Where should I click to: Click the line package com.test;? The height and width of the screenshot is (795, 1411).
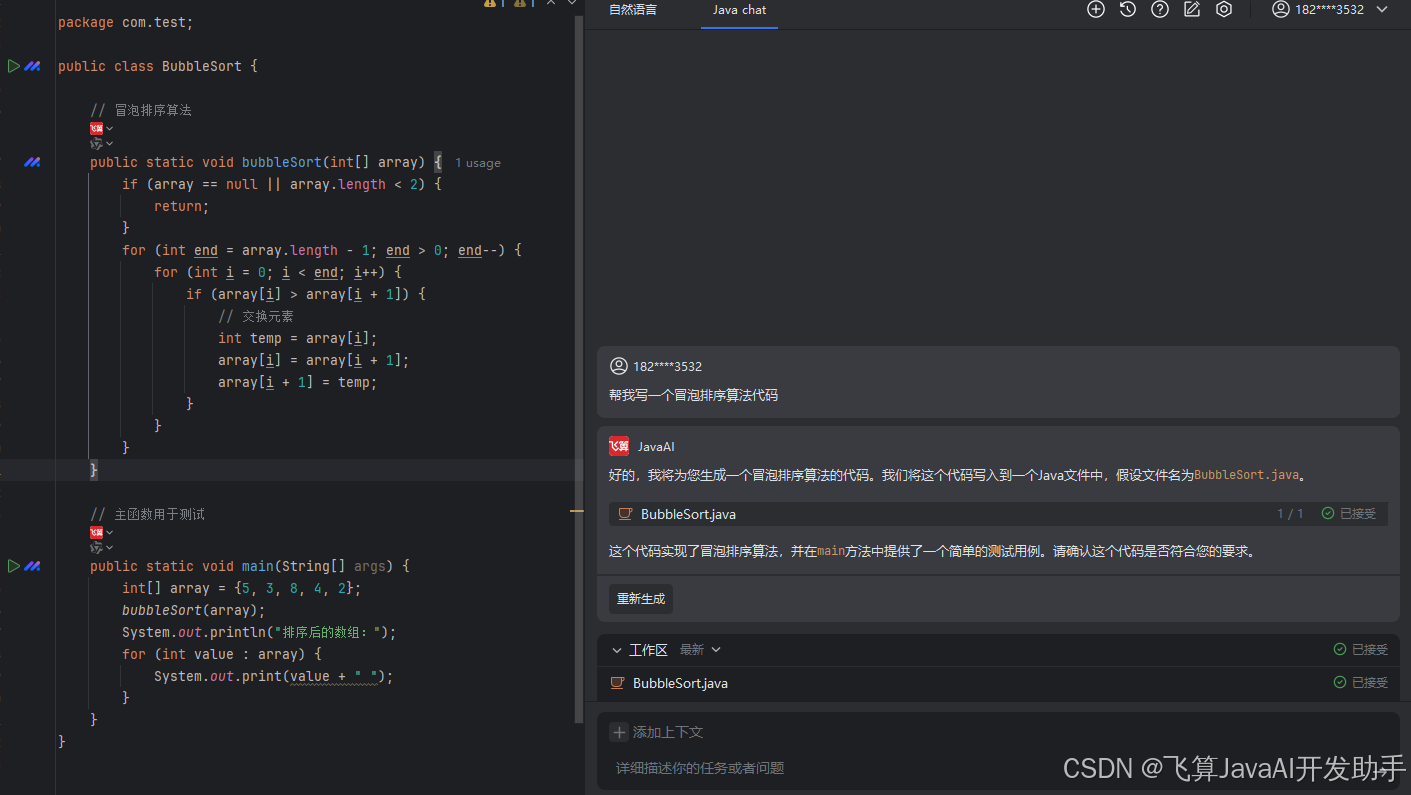point(126,22)
